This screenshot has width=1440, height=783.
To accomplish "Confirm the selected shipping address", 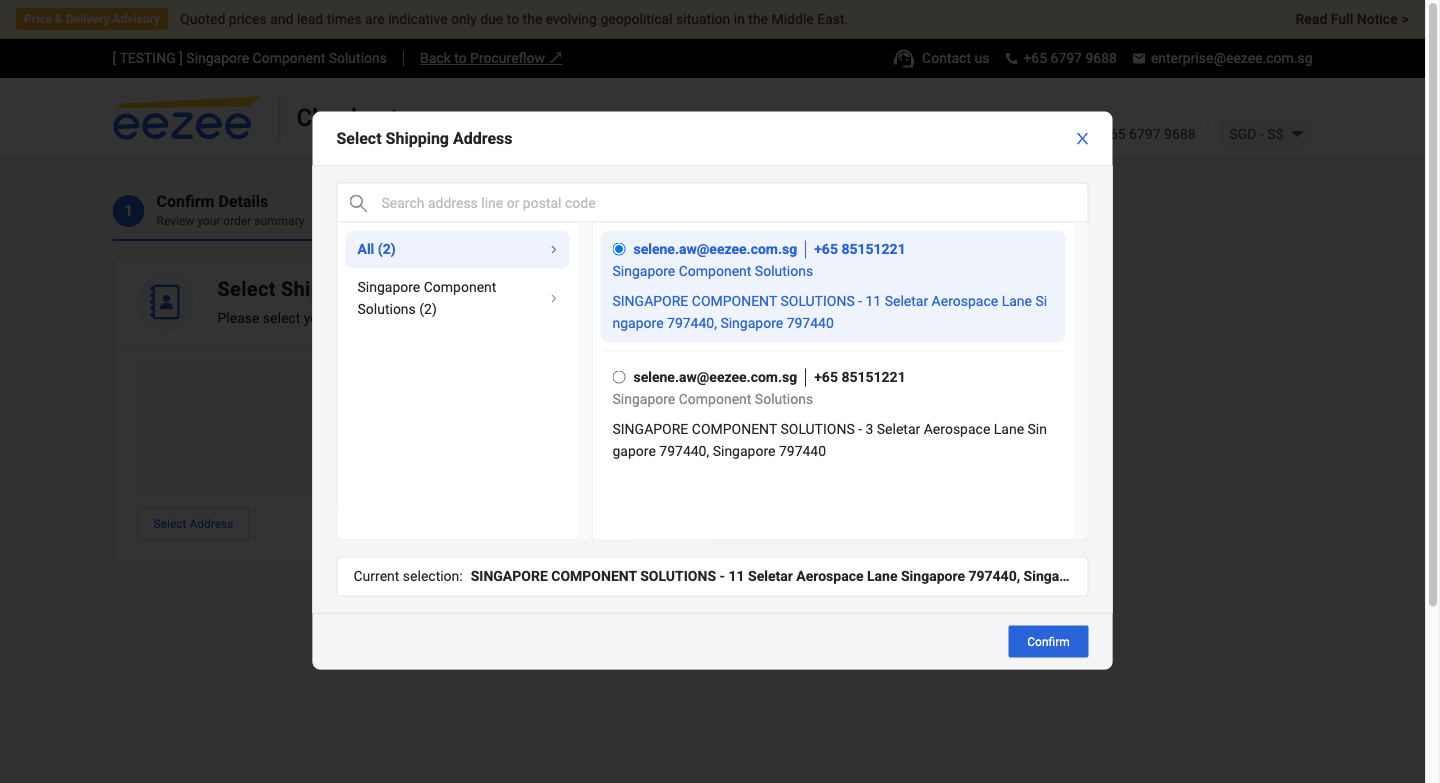I will [x=1048, y=642].
